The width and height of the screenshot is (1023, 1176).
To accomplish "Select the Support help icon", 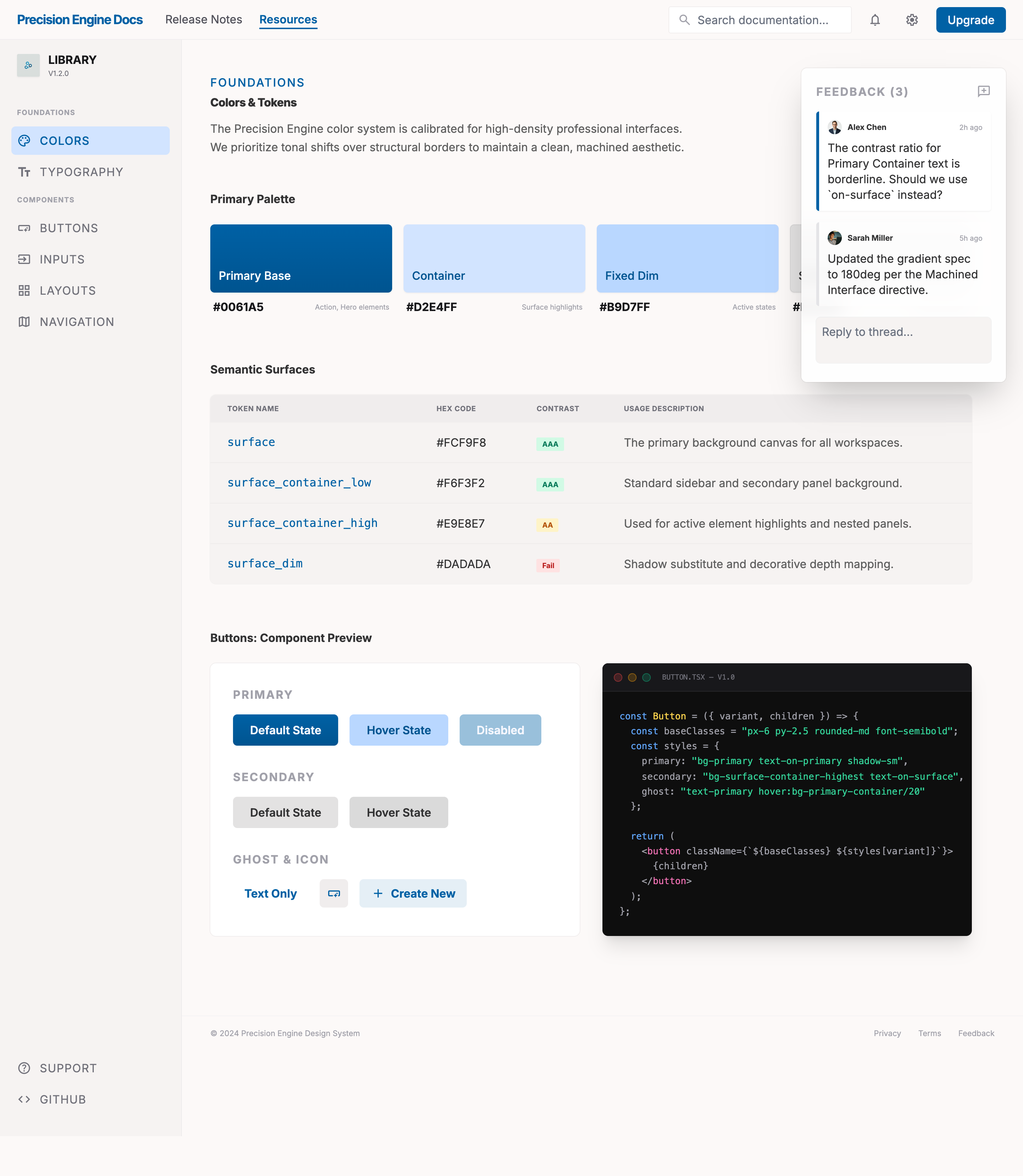I will click(25, 1068).
